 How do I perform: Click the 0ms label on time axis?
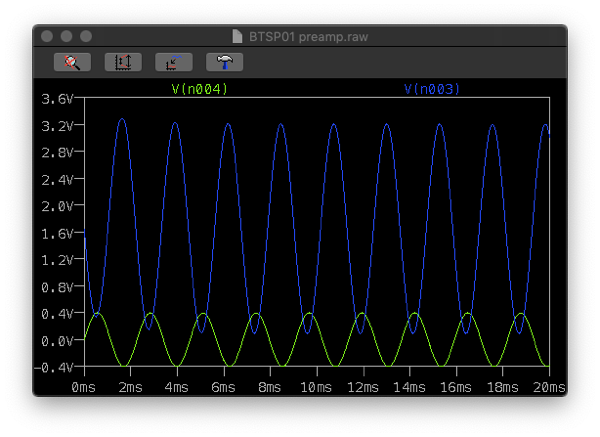point(84,386)
